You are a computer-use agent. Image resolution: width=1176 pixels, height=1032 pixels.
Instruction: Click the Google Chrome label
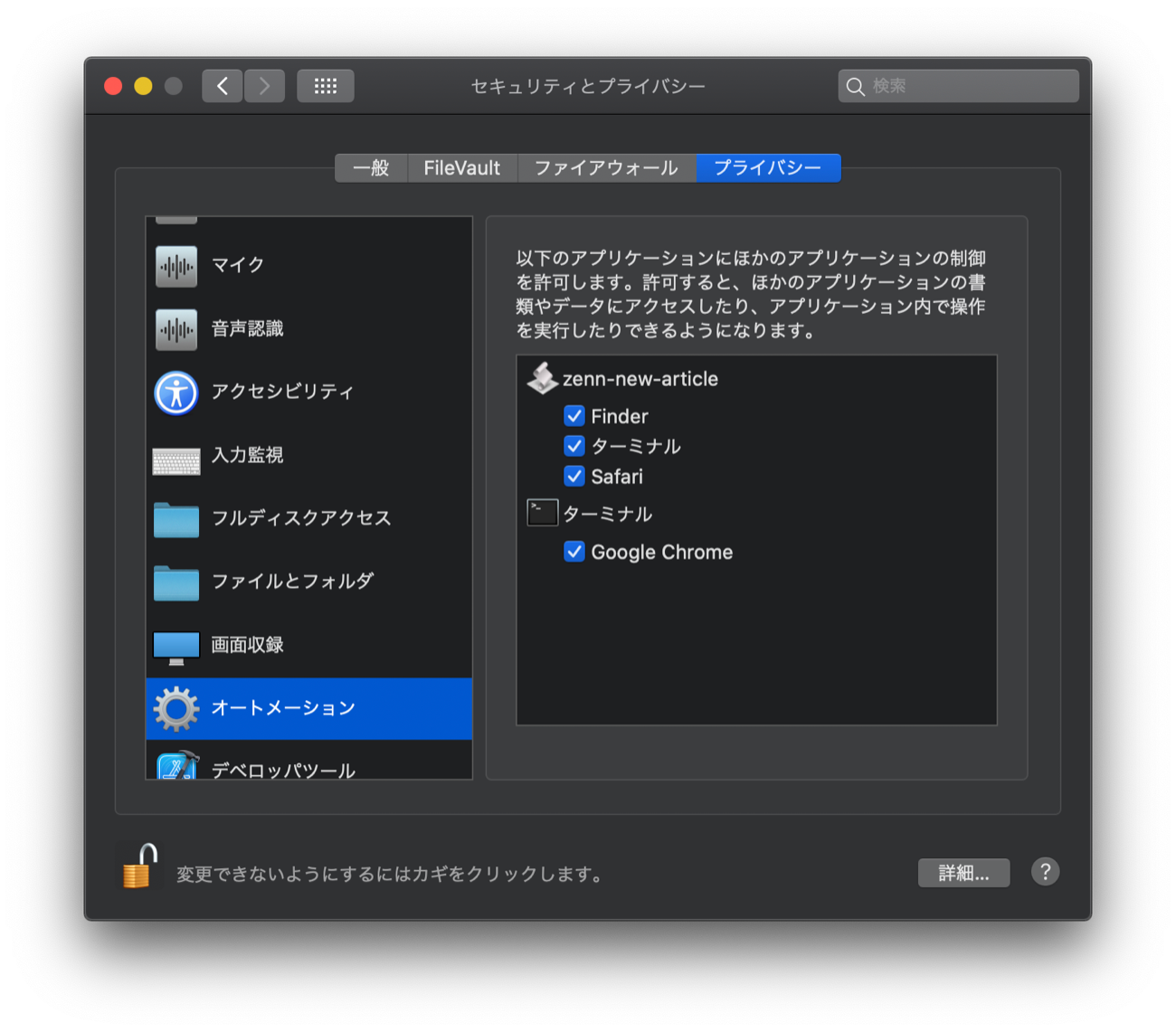662,552
